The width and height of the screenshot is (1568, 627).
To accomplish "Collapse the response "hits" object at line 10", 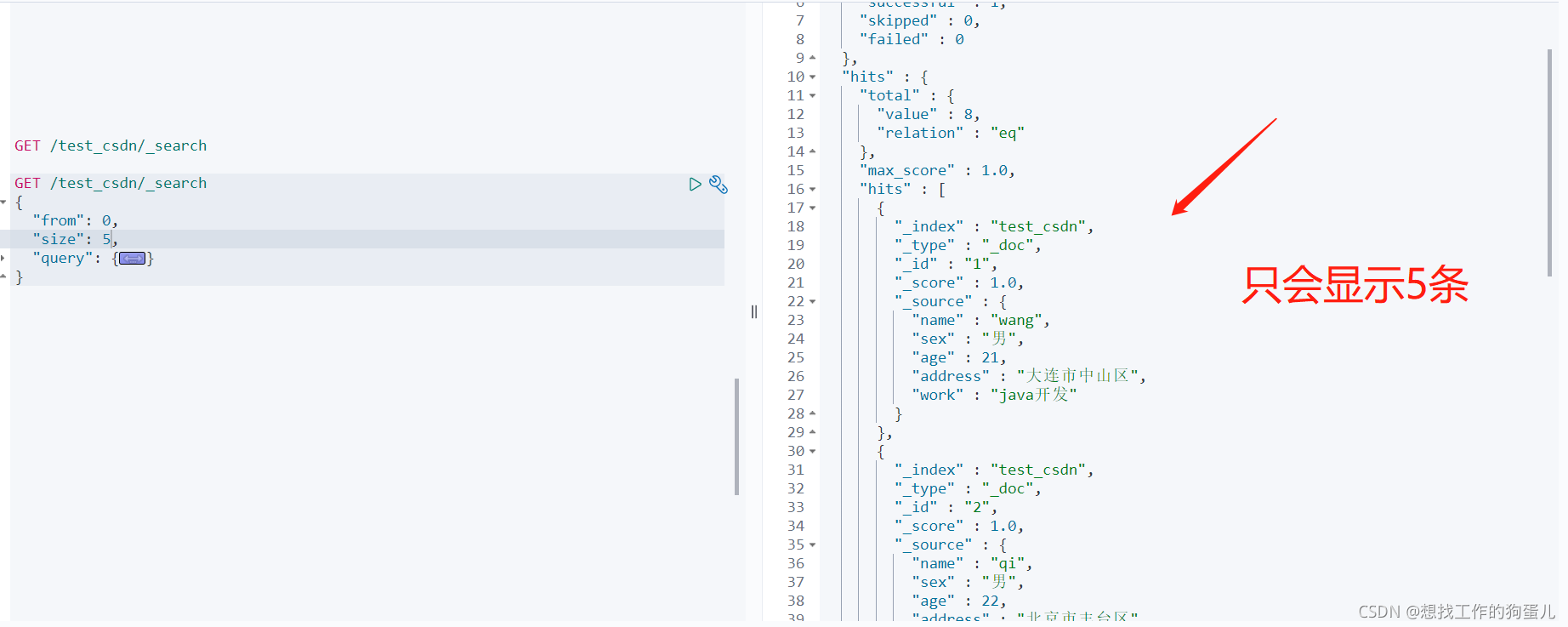I will (x=812, y=77).
